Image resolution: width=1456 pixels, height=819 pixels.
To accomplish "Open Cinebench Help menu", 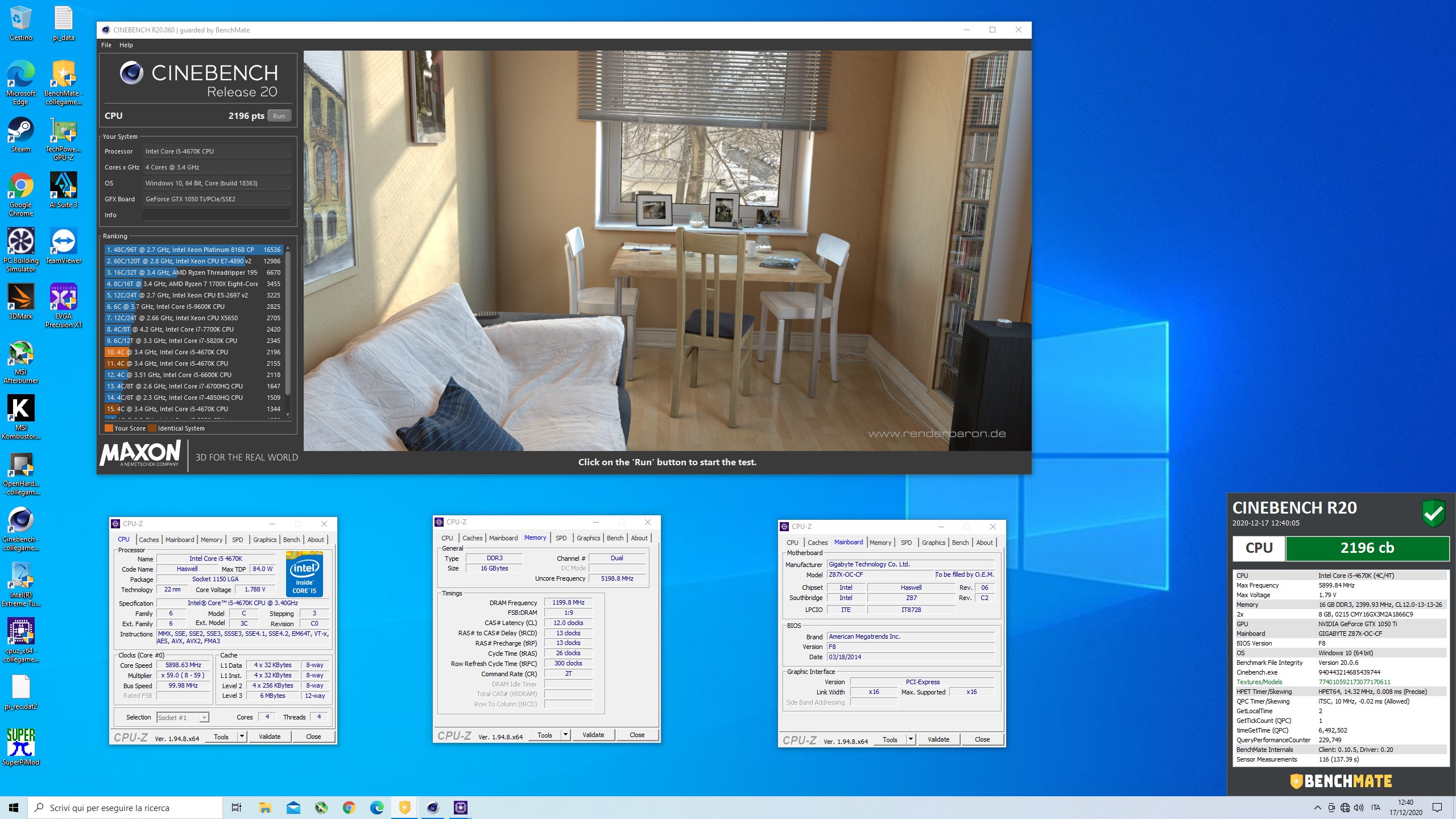I will tap(126, 45).
